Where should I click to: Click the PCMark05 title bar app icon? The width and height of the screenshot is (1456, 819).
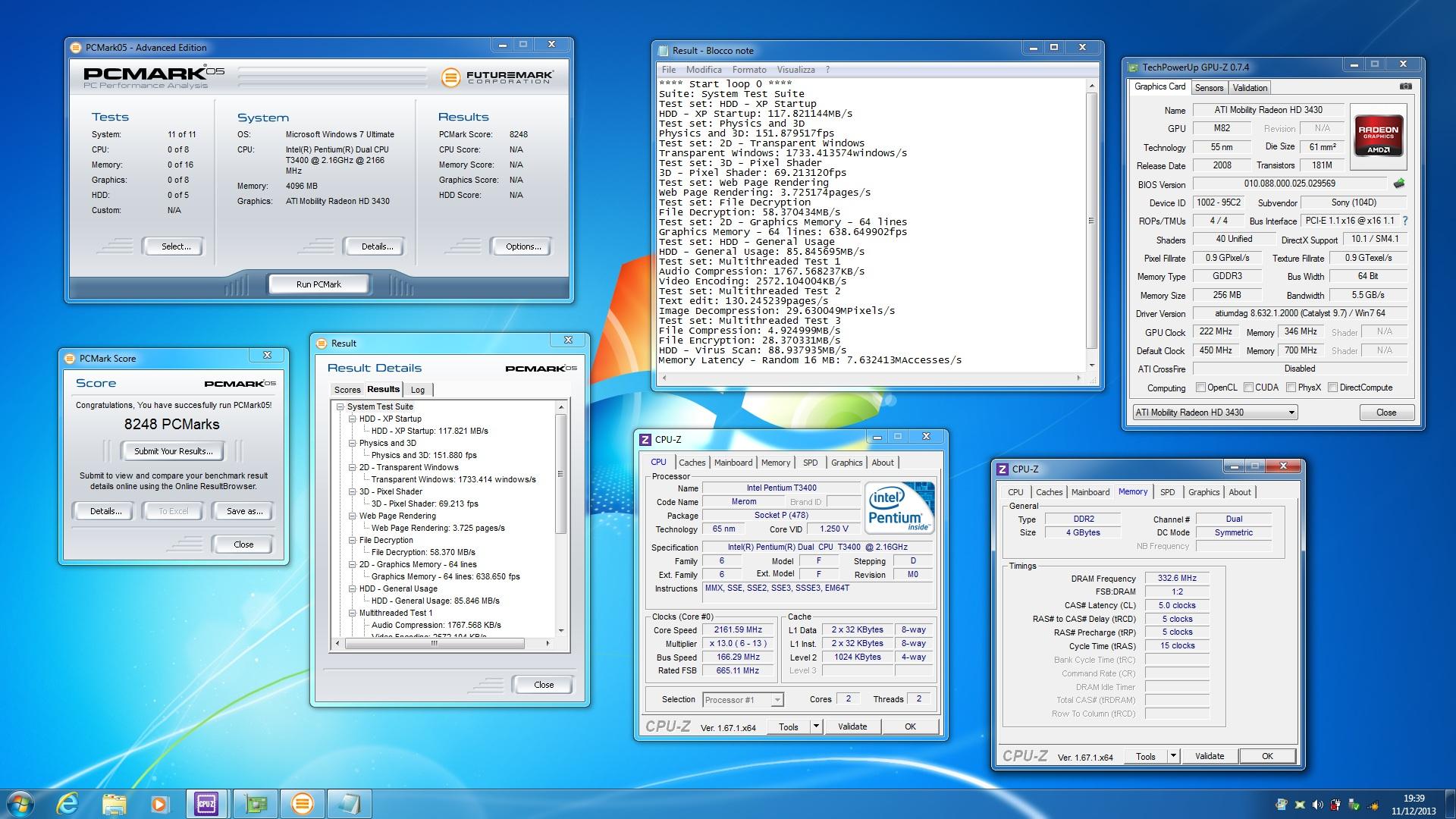click(x=75, y=47)
